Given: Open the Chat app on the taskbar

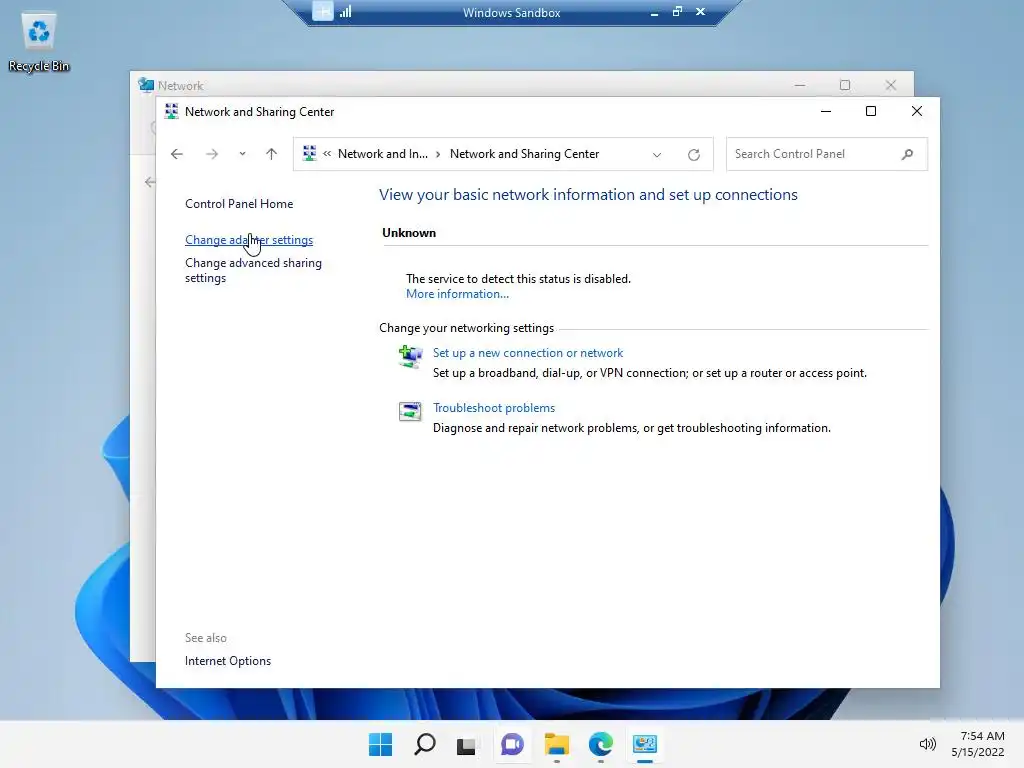Looking at the screenshot, I should point(512,744).
